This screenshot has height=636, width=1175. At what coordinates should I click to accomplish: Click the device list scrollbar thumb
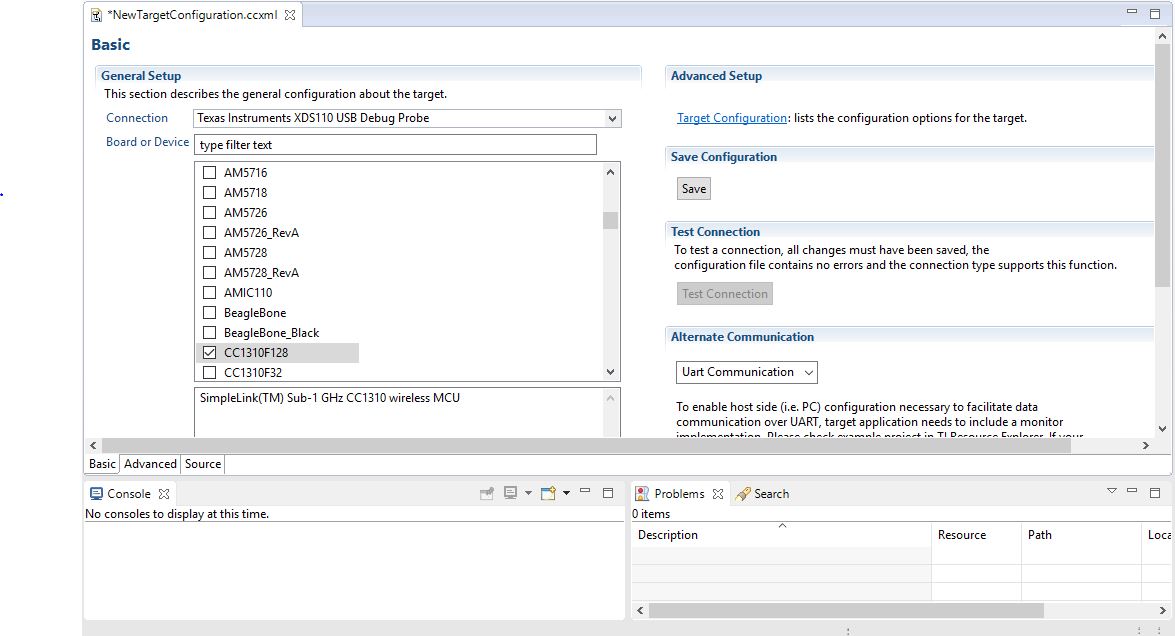click(x=611, y=220)
